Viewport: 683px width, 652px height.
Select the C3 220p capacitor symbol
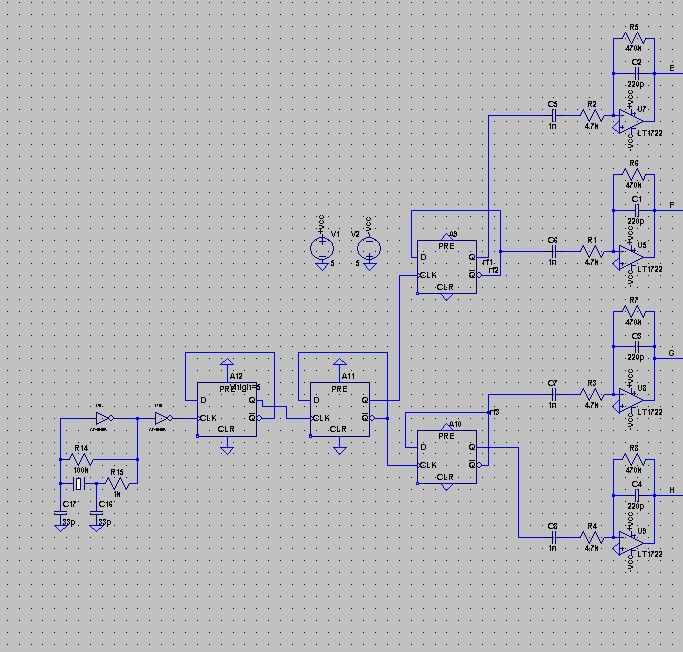(636, 347)
